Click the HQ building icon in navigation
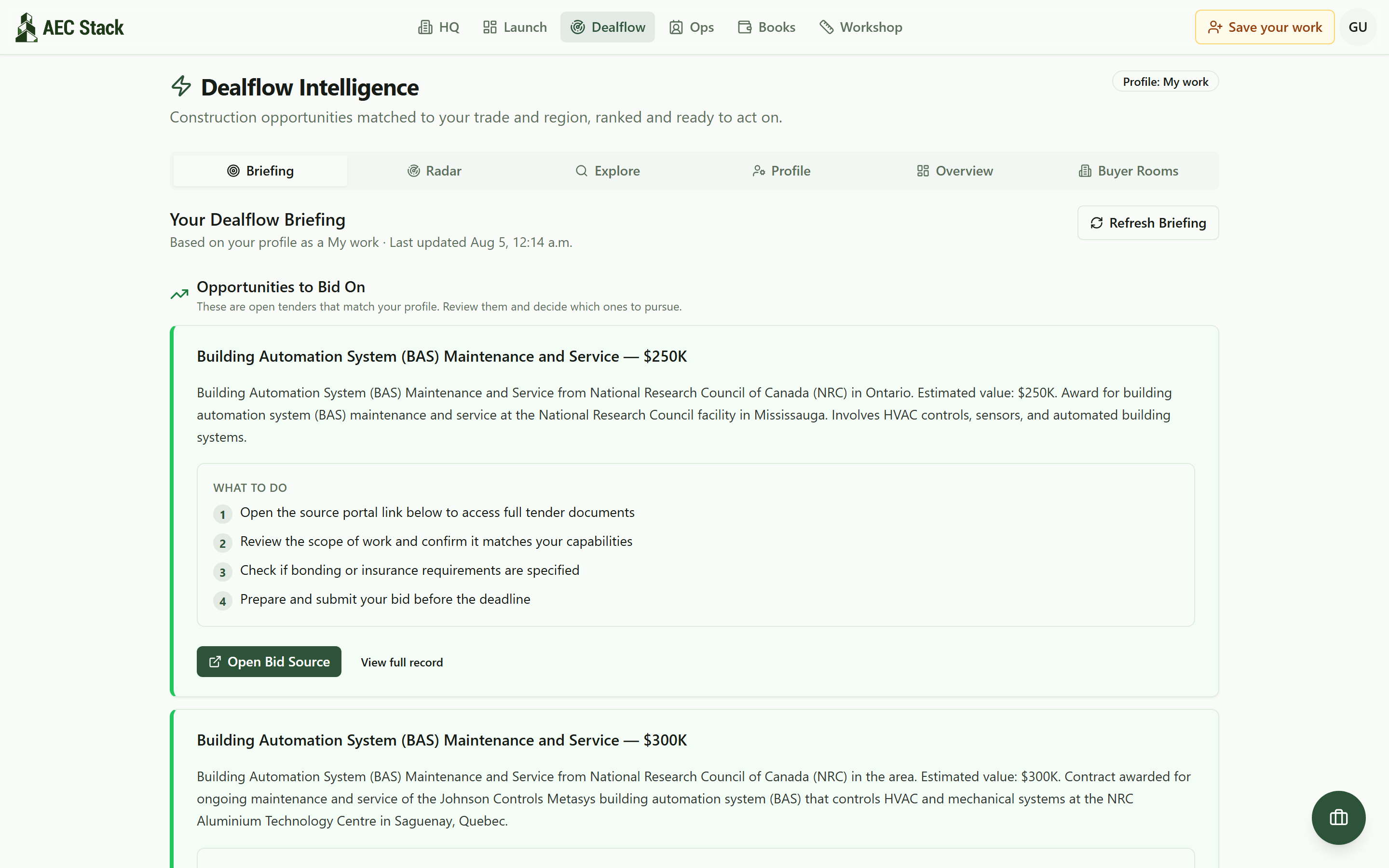1389x868 pixels. click(425, 27)
